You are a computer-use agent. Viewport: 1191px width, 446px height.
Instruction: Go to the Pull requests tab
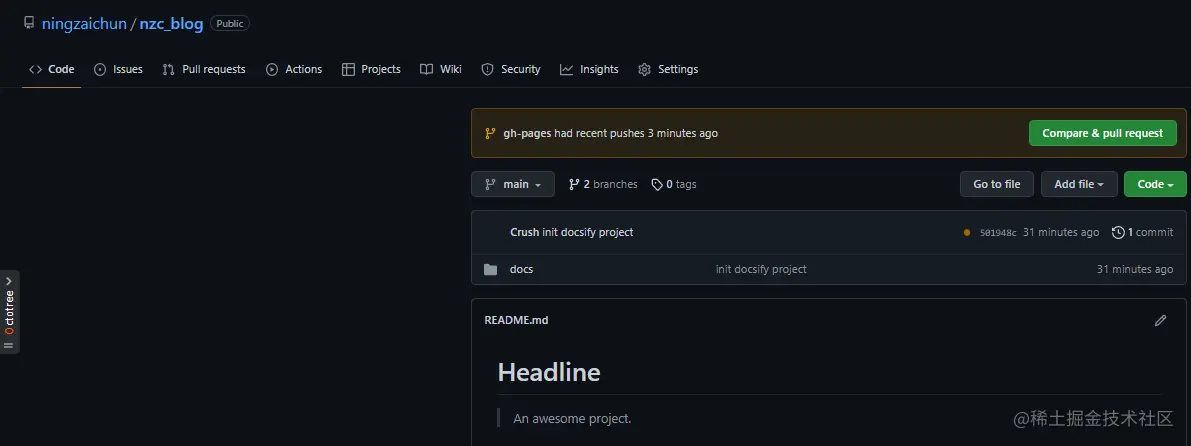(204, 69)
